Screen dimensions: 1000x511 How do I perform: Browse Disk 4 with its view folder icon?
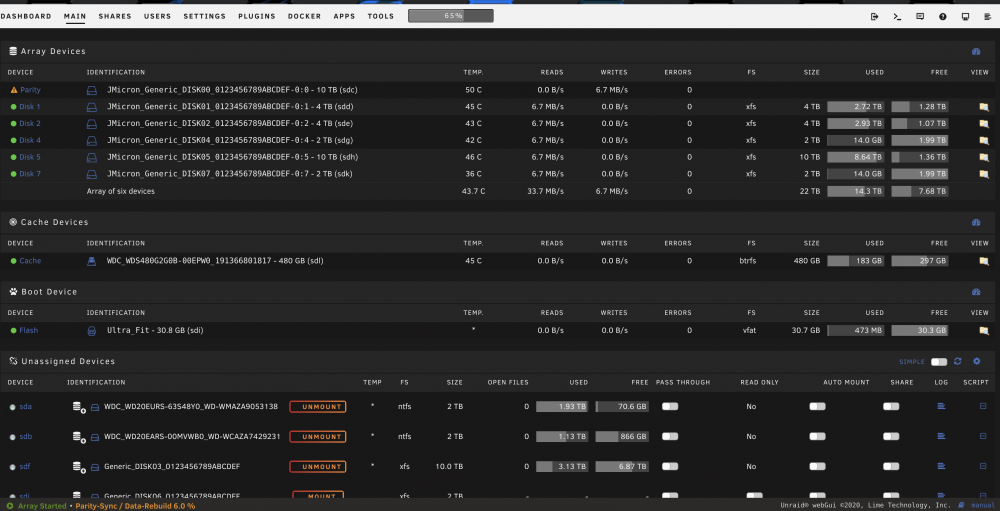983,140
